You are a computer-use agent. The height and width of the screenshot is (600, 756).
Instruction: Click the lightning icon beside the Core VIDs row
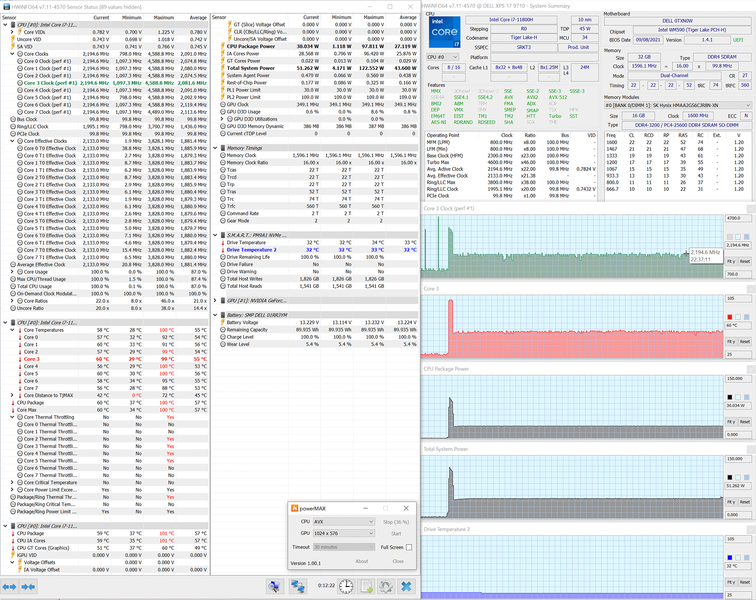(20, 32)
